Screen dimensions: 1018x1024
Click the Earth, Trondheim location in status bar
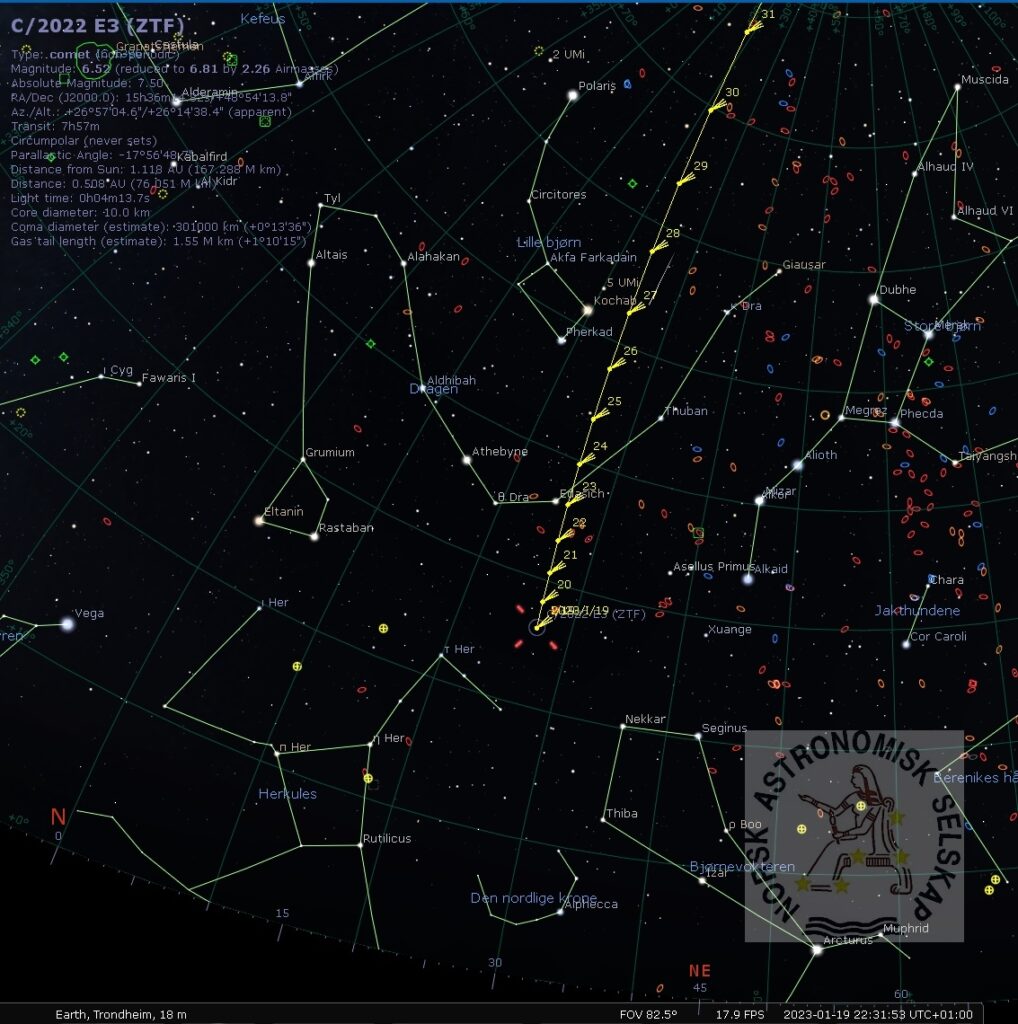click(121, 1014)
